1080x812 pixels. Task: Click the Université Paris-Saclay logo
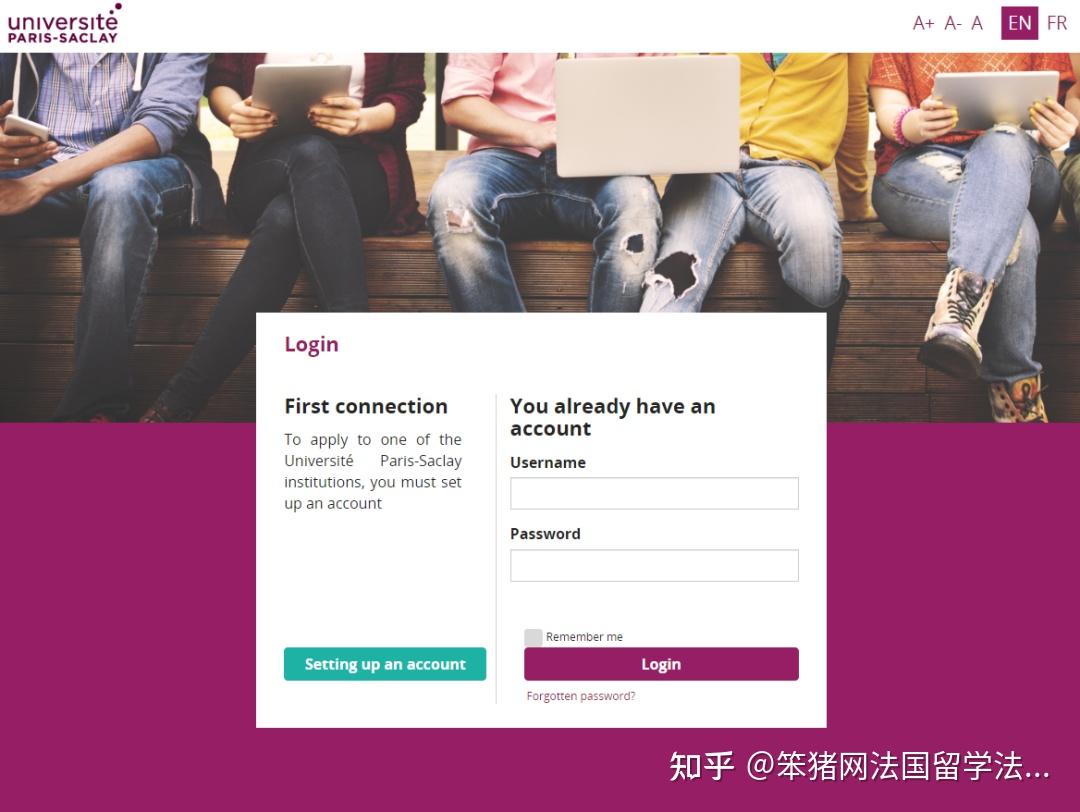tap(63, 22)
